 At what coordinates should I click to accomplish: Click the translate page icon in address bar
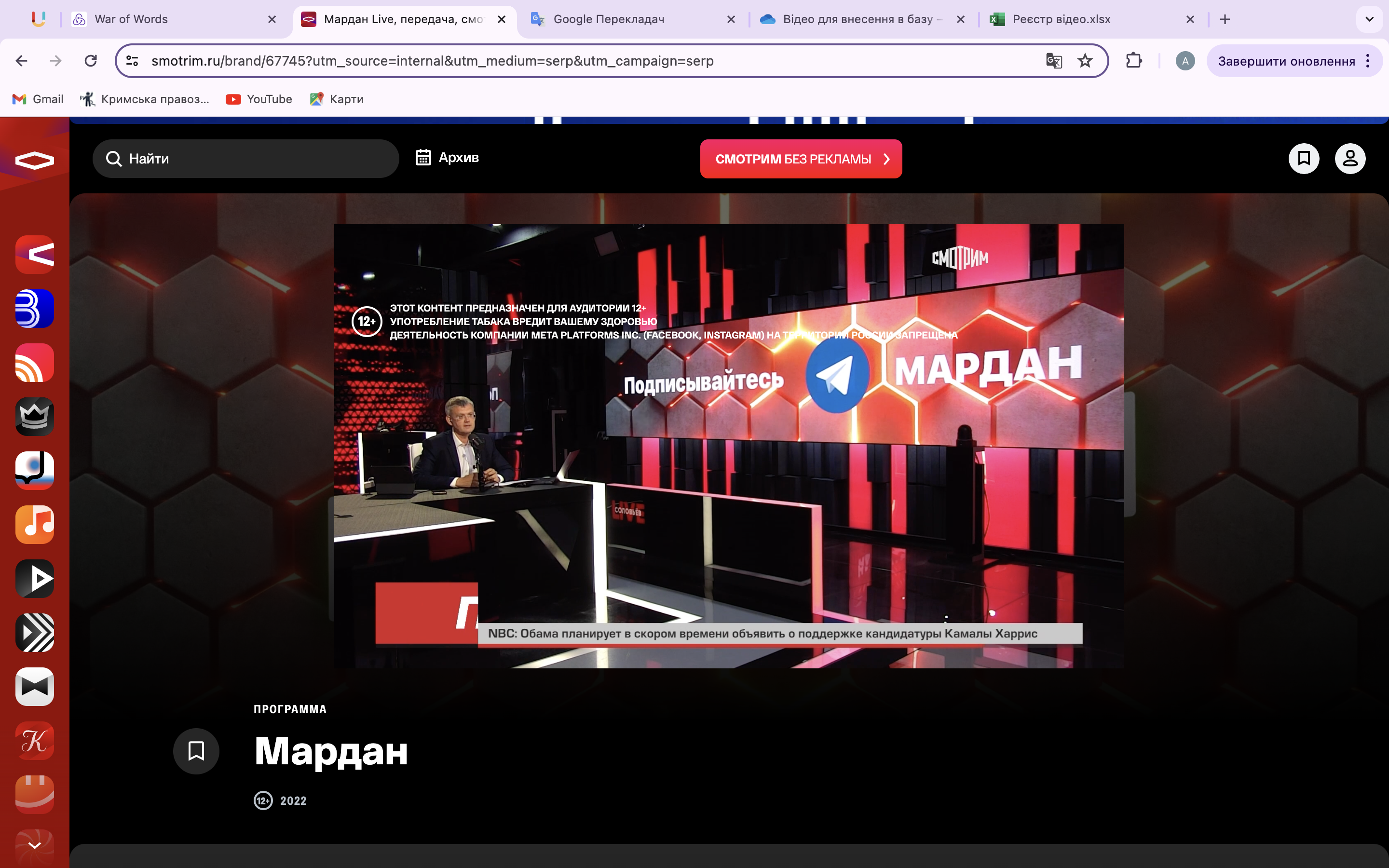click(x=1054, y=61)
